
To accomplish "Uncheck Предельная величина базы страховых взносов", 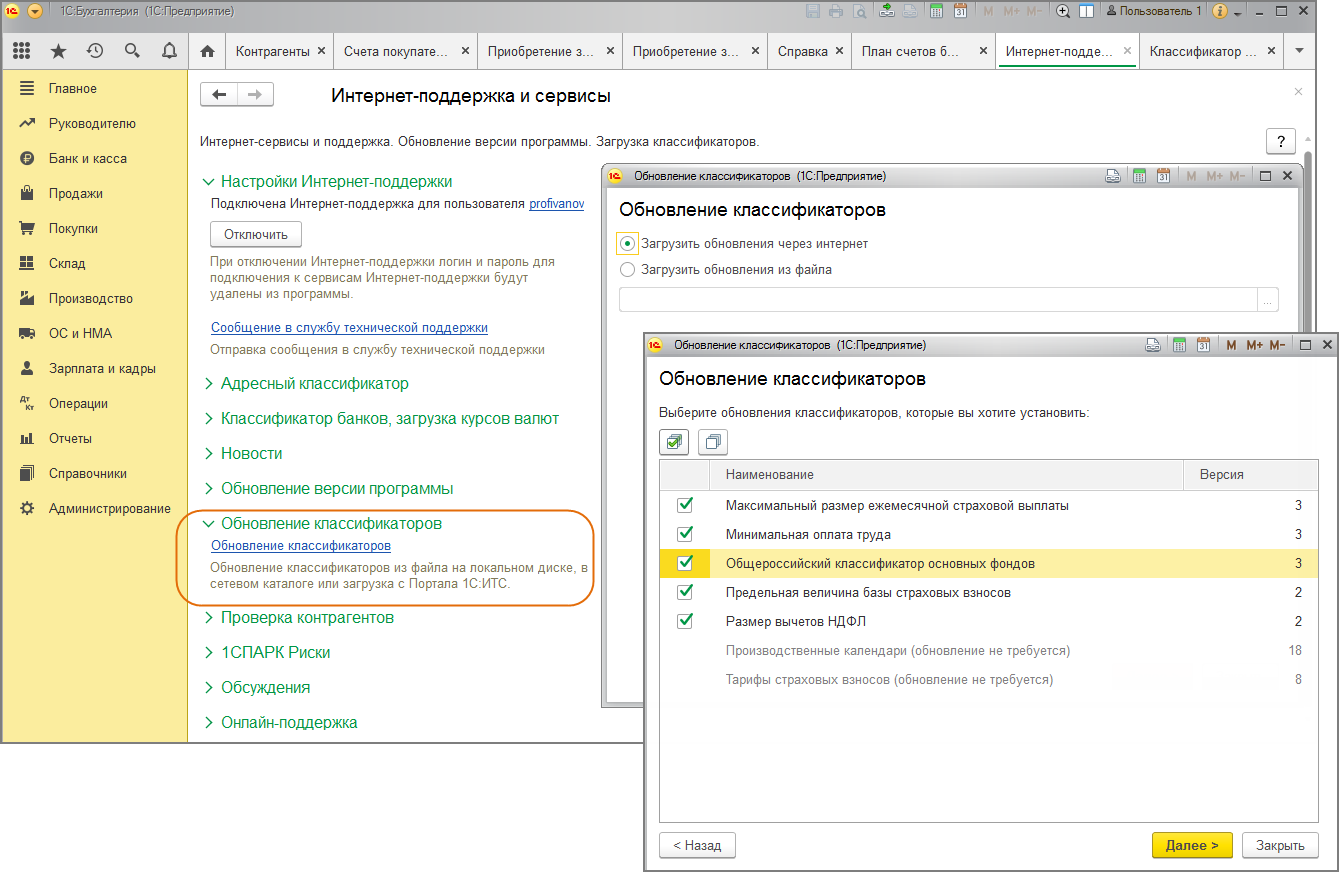I will 685,592.
